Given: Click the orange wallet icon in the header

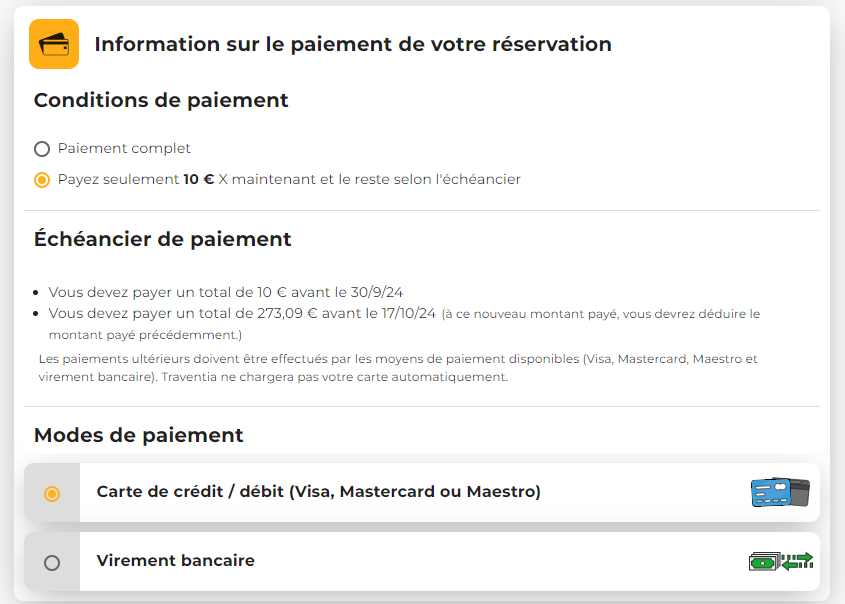Looking at the screenshot, I should coord(54,44).
